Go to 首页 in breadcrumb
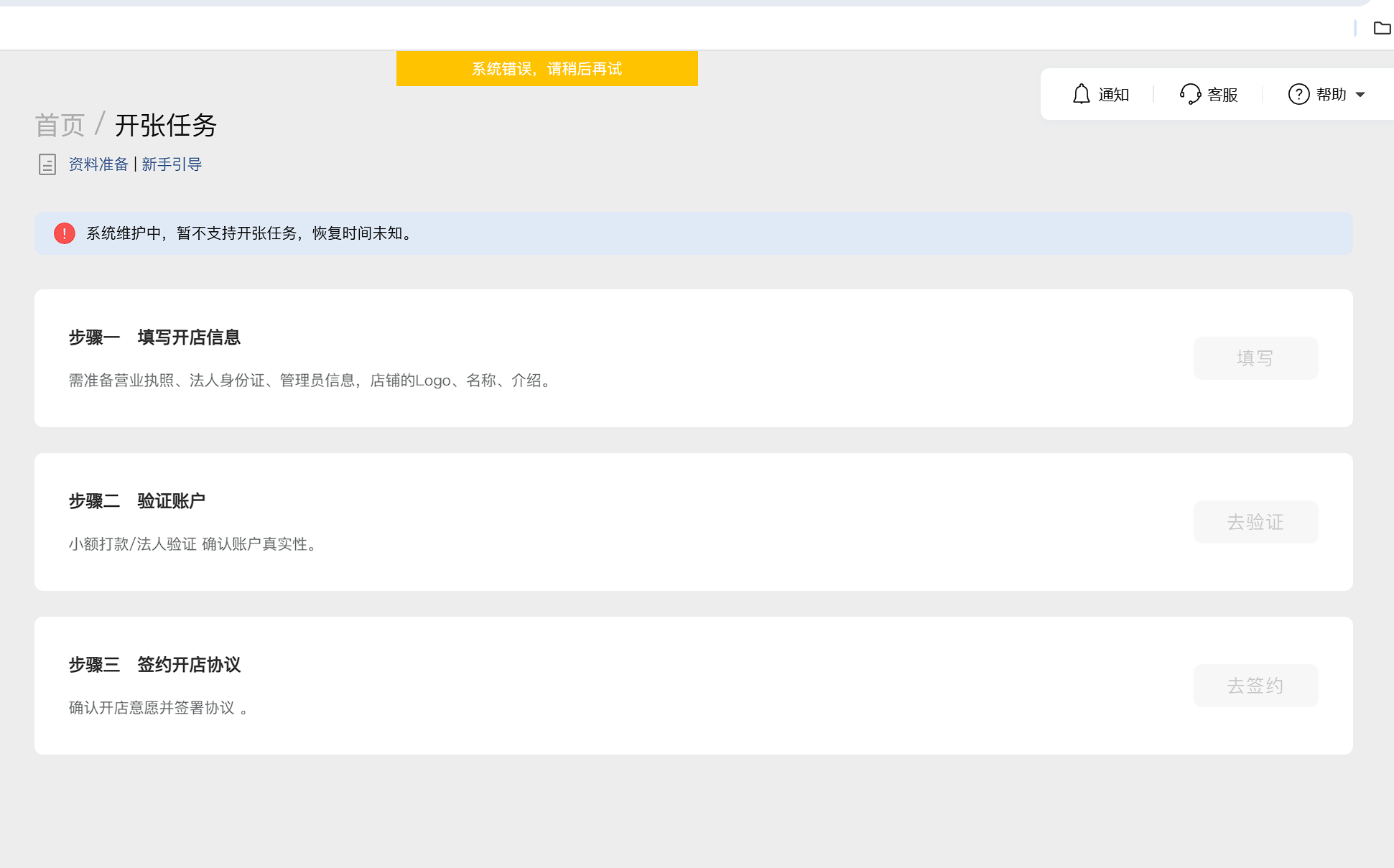 pyautogui.click(x=60, y=126)
